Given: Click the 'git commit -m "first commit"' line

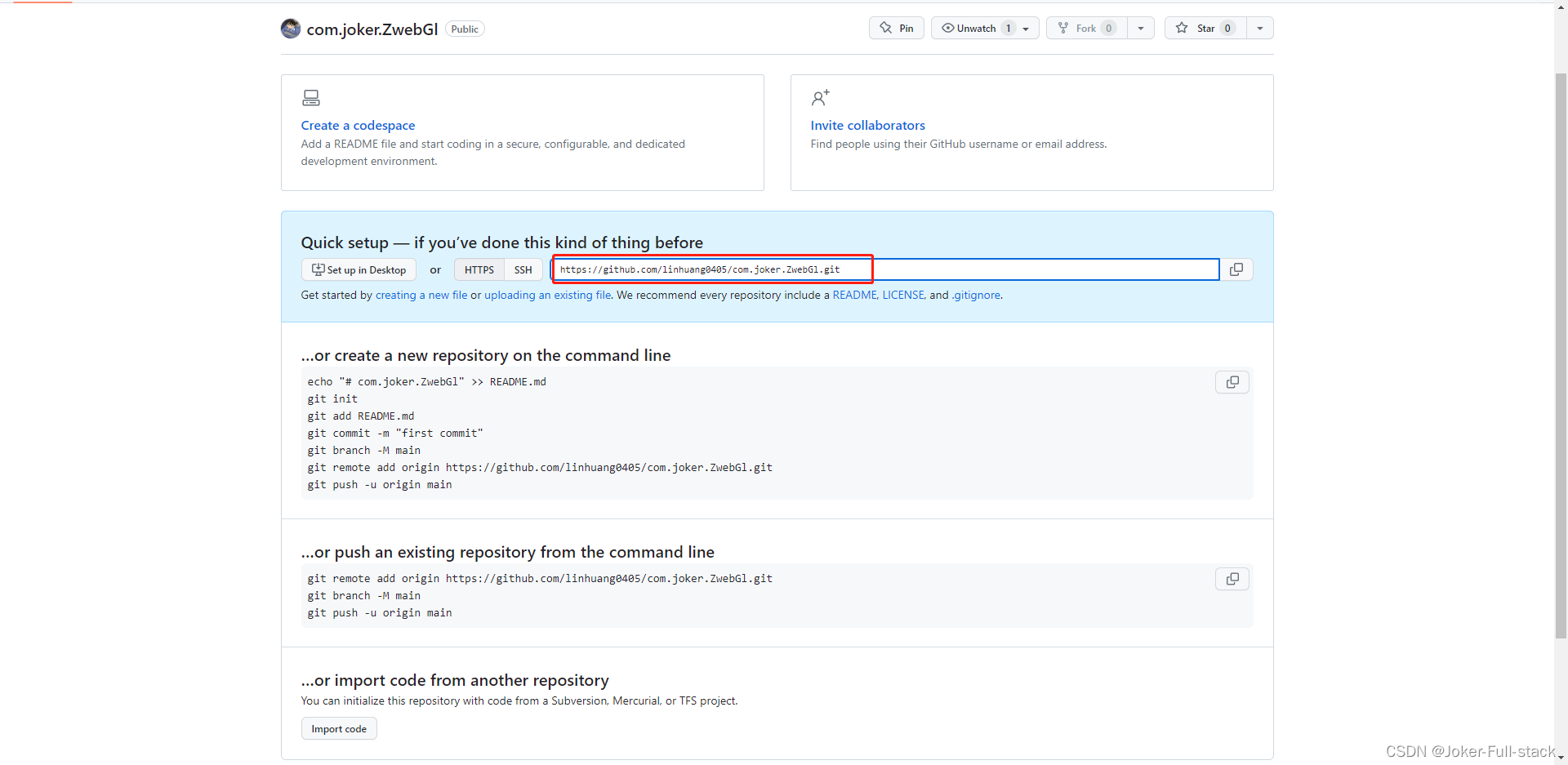Looking at the screenshot, I should (x=395, y=433).
